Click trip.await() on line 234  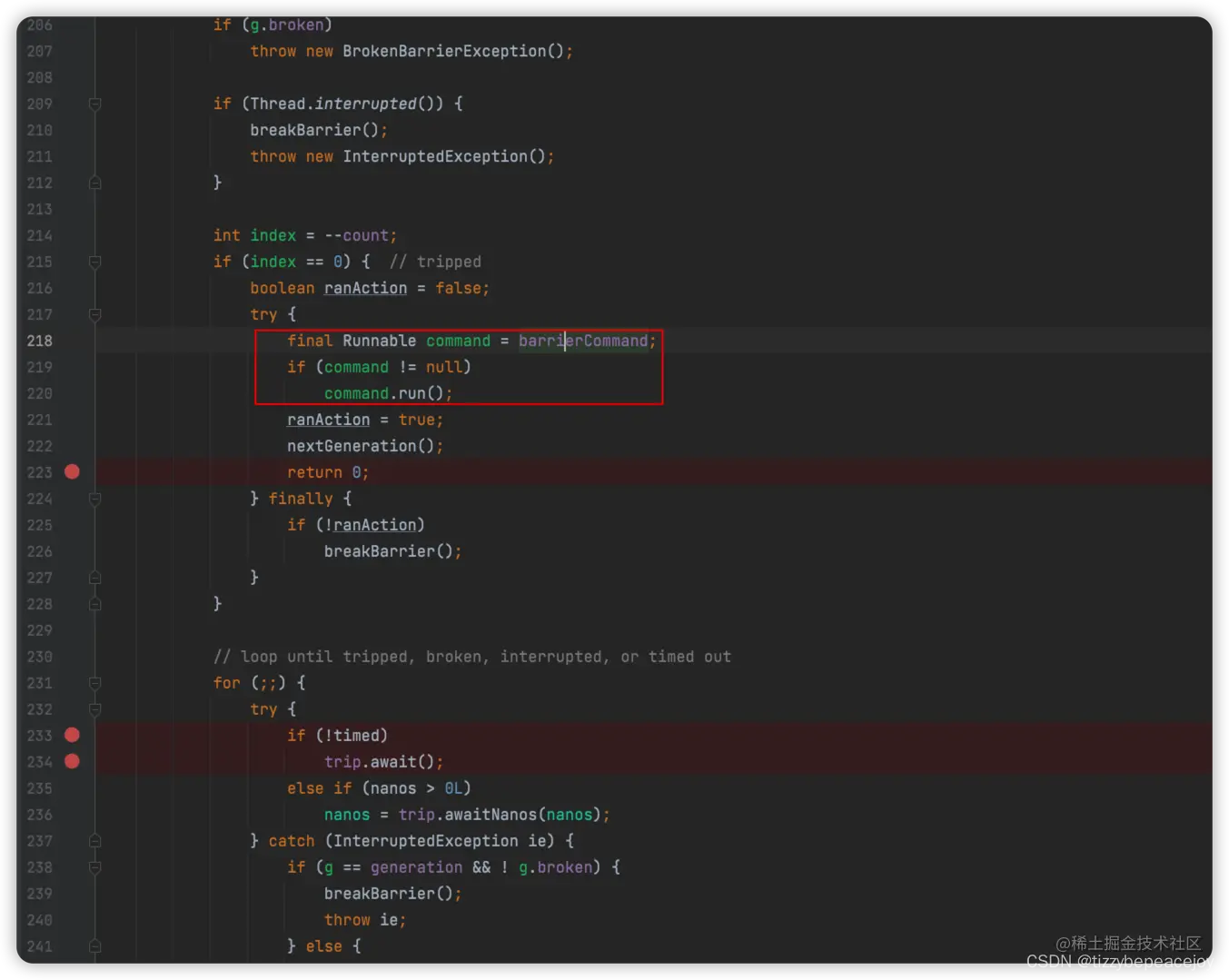380,762
